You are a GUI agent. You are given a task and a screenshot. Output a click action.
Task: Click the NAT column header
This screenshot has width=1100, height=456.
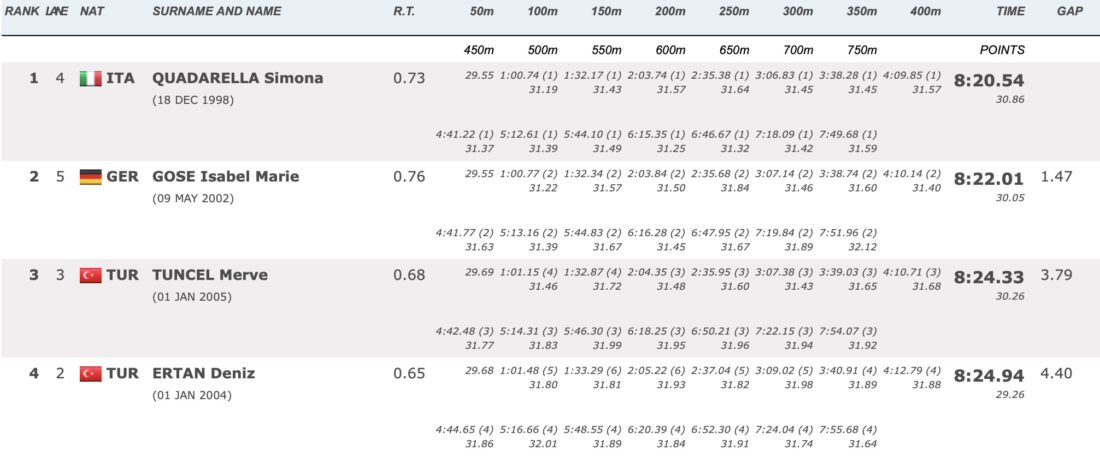pos(93,11)
